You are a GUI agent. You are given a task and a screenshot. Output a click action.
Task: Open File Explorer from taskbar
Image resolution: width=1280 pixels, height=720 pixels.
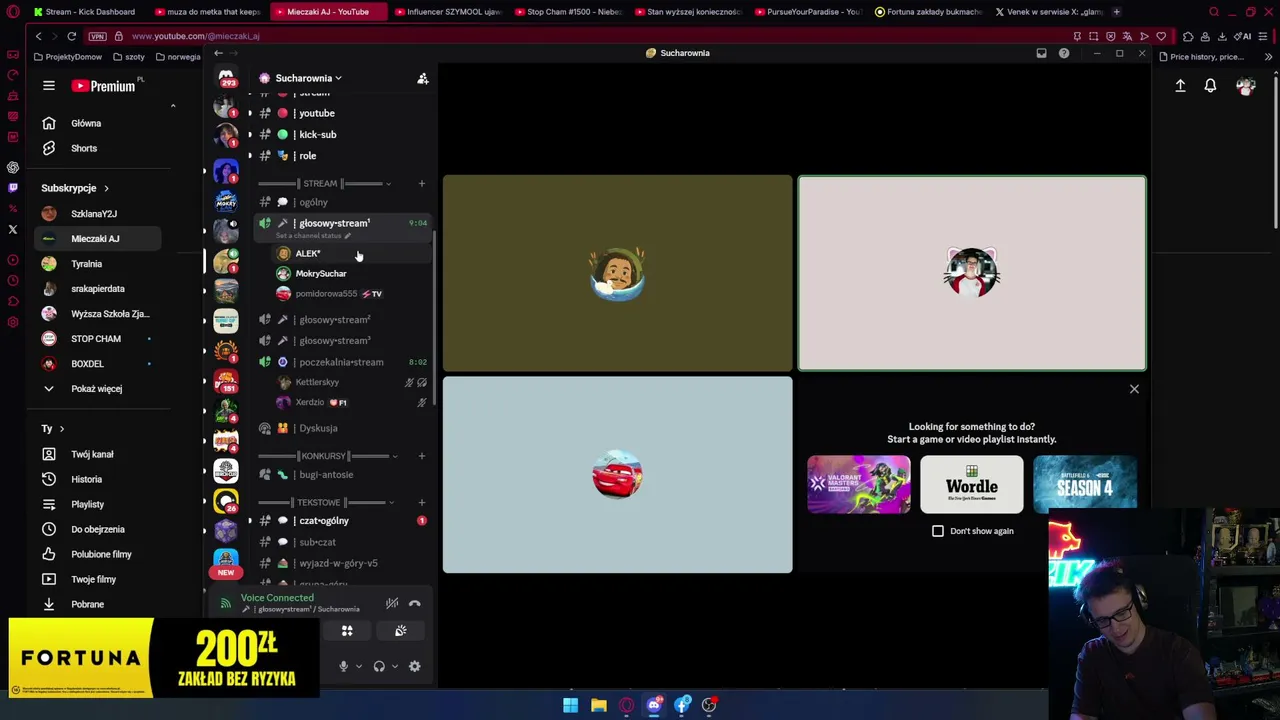[x=598, y=705]
